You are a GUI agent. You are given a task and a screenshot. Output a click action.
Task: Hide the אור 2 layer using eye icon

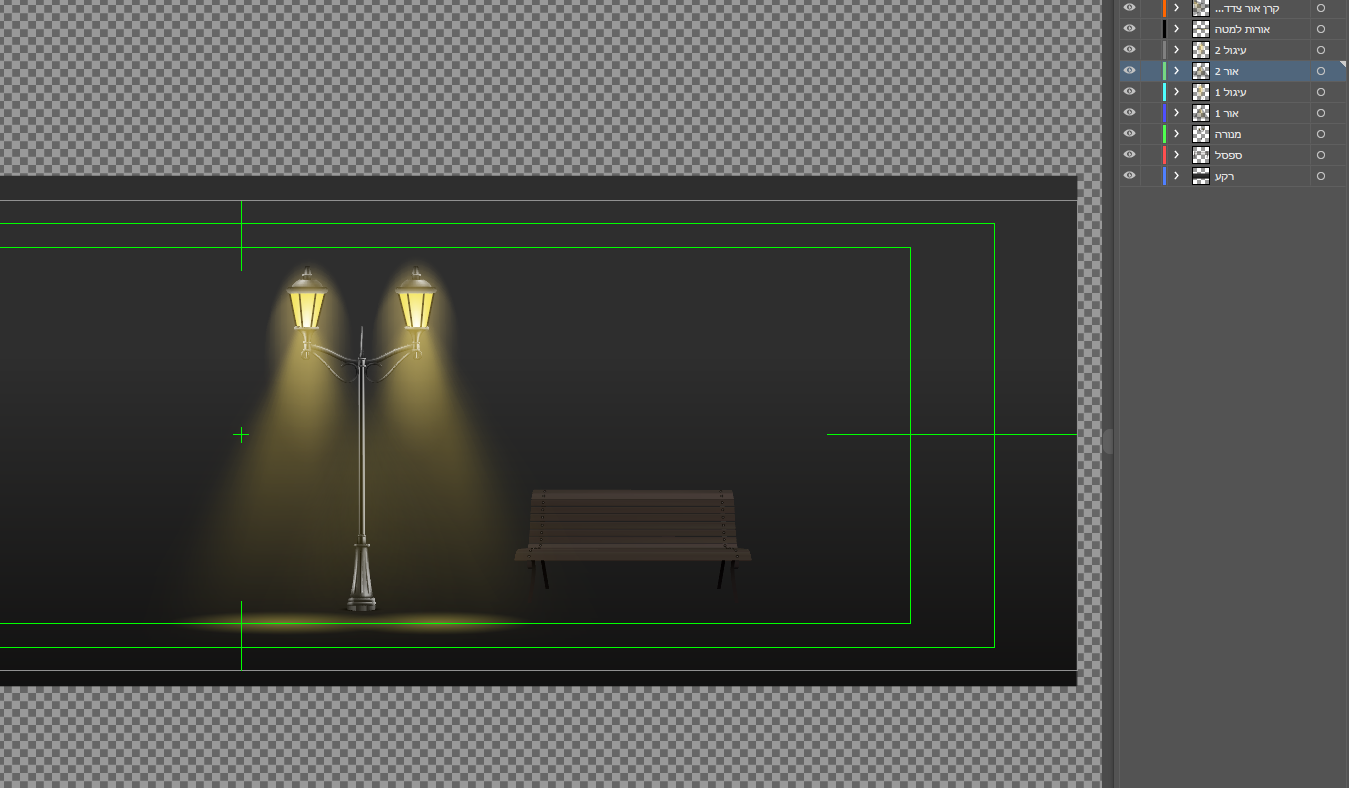coord(1129,71)
